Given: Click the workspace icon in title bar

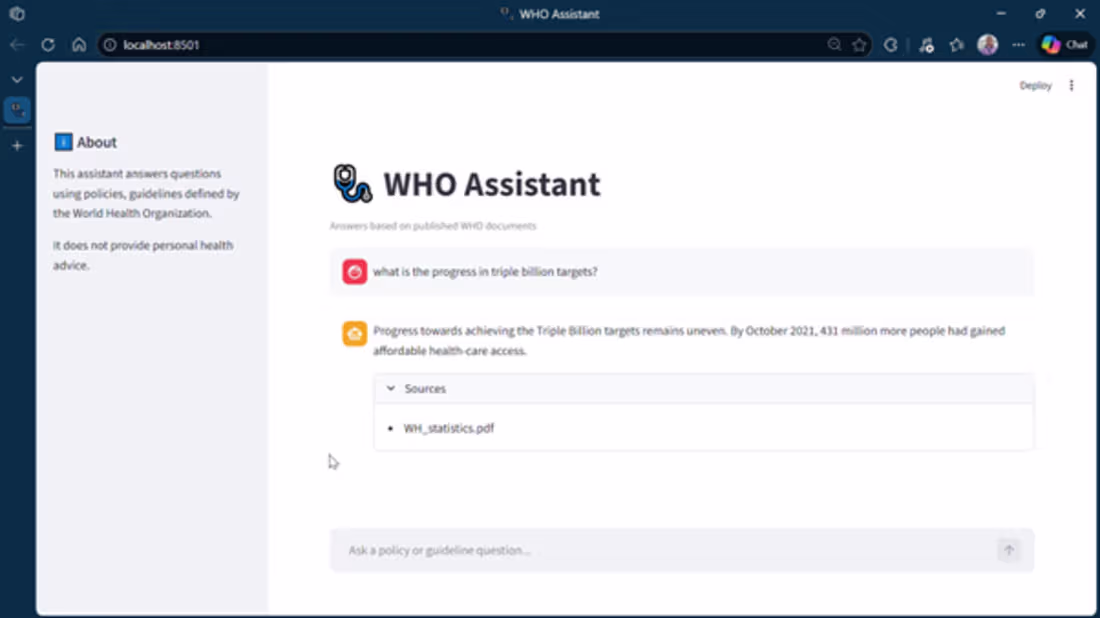Looking at the screenshot, I should [x=18, y=13].
